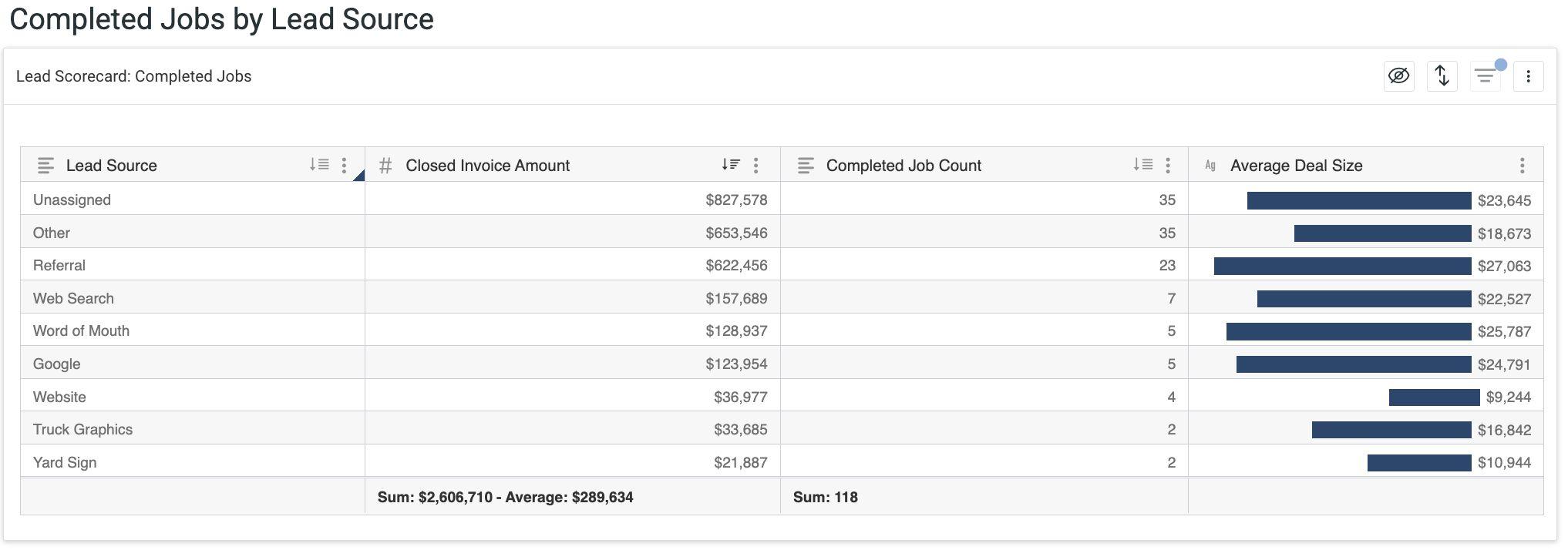Click the Lead Scorecard: Completed Jobs title
This screenshot has width=1568, height=550.
point(133,76)
